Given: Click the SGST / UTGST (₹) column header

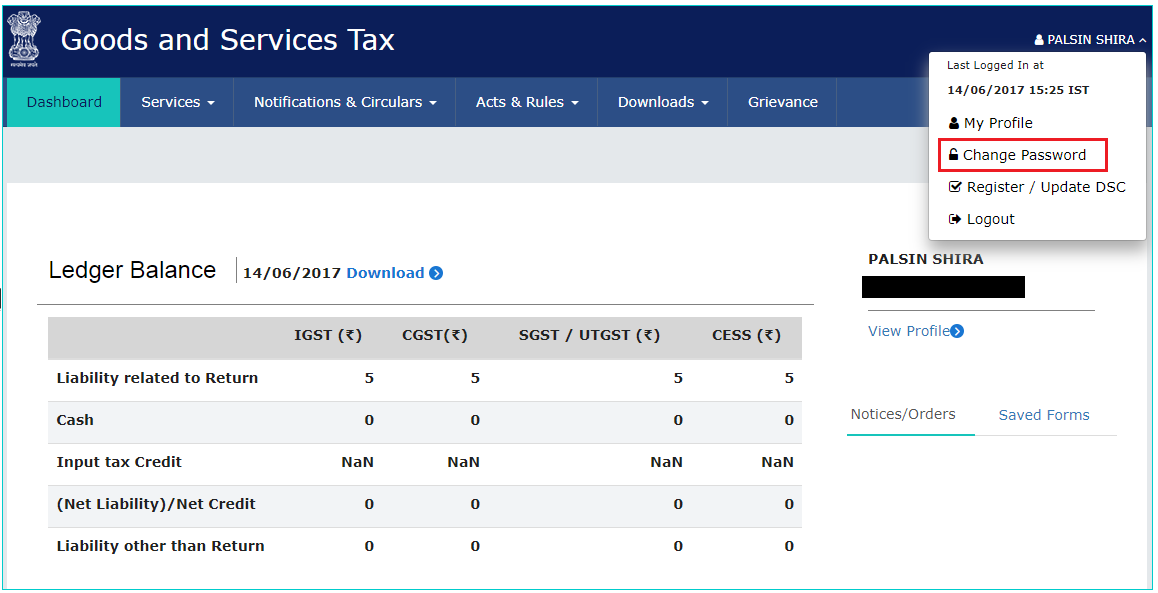Looking at the screenshot, I should click(589, 335).
